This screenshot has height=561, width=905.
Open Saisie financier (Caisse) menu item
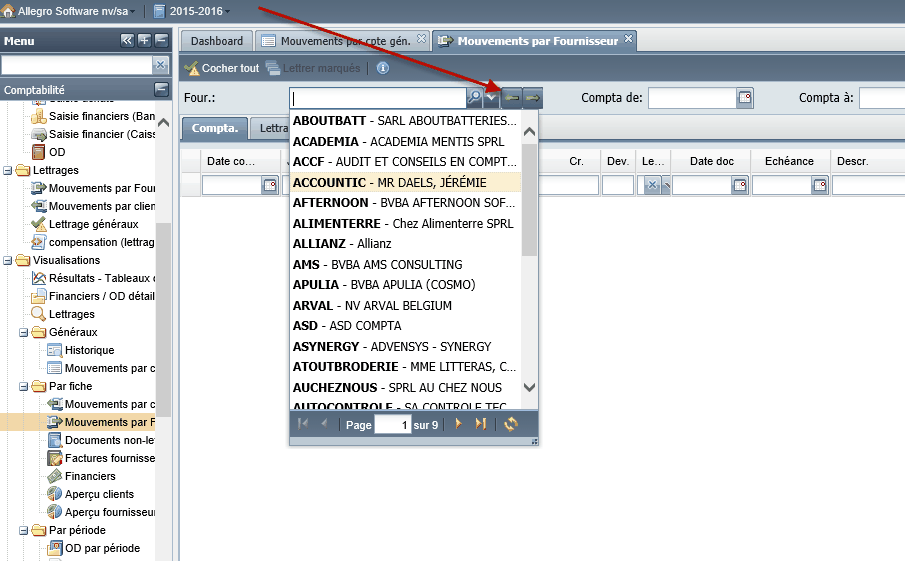click(93, 134)
